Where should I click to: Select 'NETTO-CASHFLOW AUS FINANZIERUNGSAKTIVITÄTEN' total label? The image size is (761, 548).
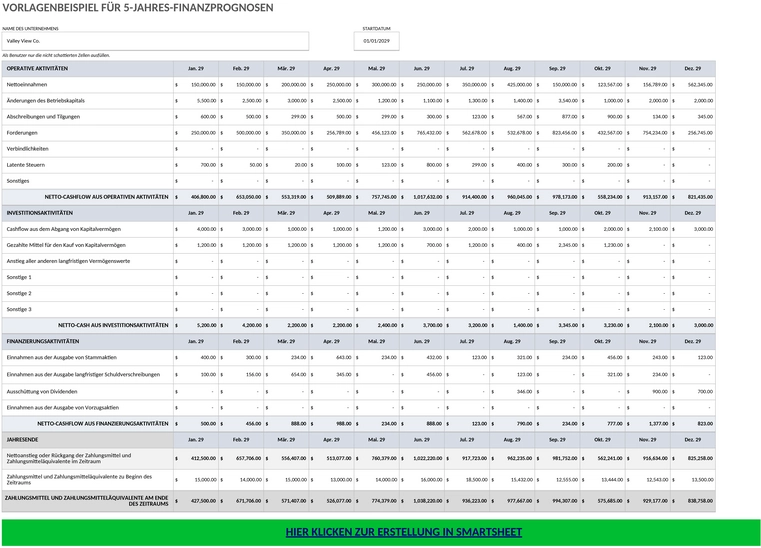click(x=103, y=424)
